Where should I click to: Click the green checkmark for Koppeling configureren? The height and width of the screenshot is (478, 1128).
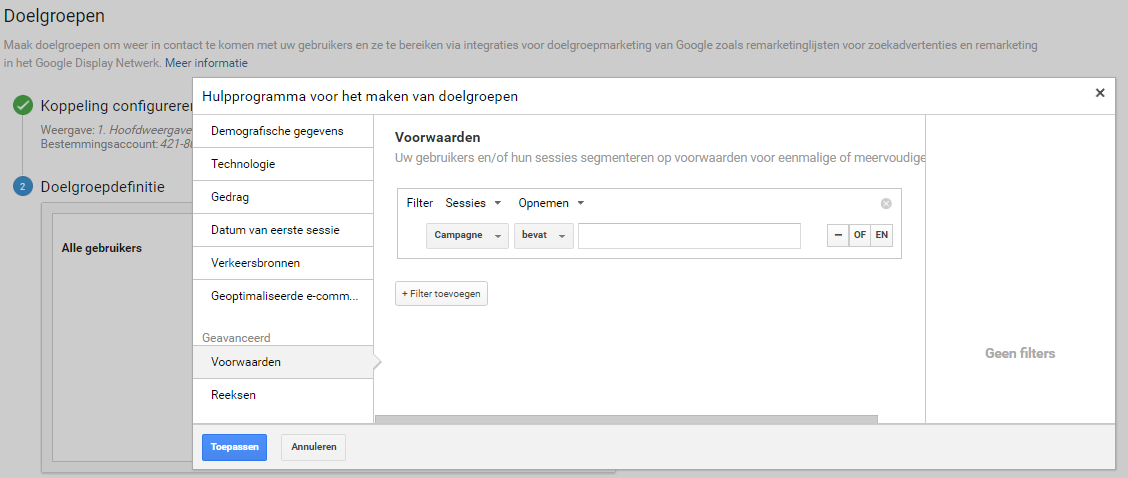pyautogui.click(x=23, y=106)
